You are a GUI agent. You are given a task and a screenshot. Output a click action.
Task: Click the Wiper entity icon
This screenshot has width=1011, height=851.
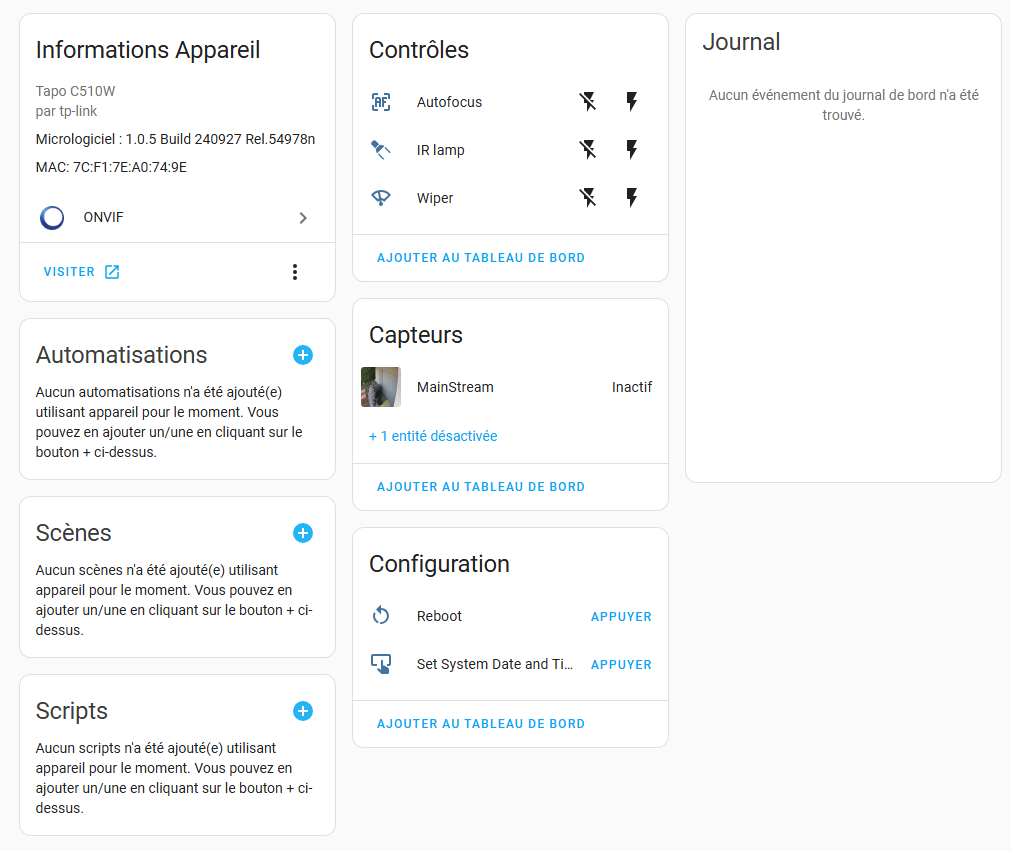click(380, 198)
